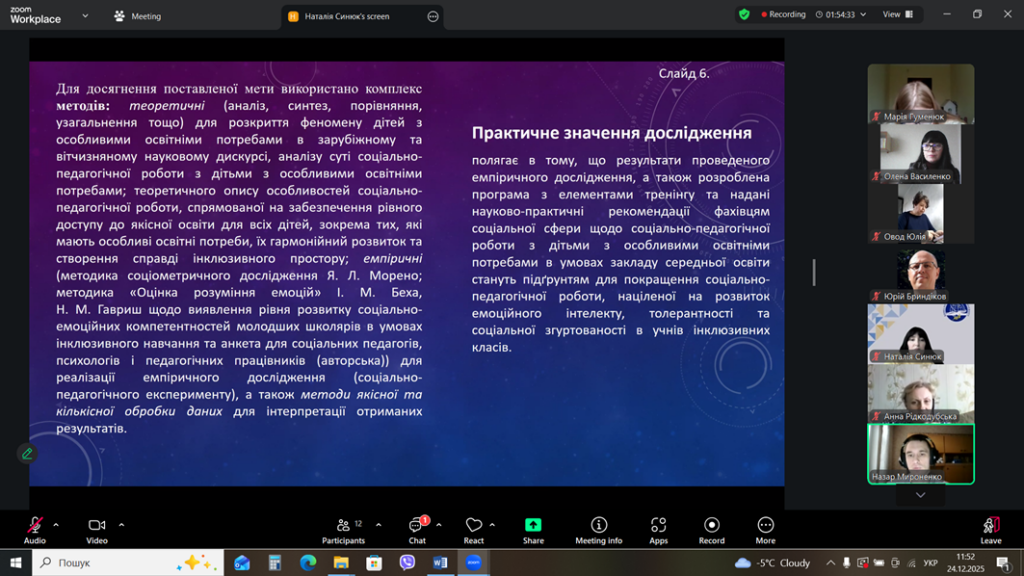Expand the Zoom Workplace dropdown arrow
The height and width of the screenshot is (576, 1024).
tap(84, 16)
